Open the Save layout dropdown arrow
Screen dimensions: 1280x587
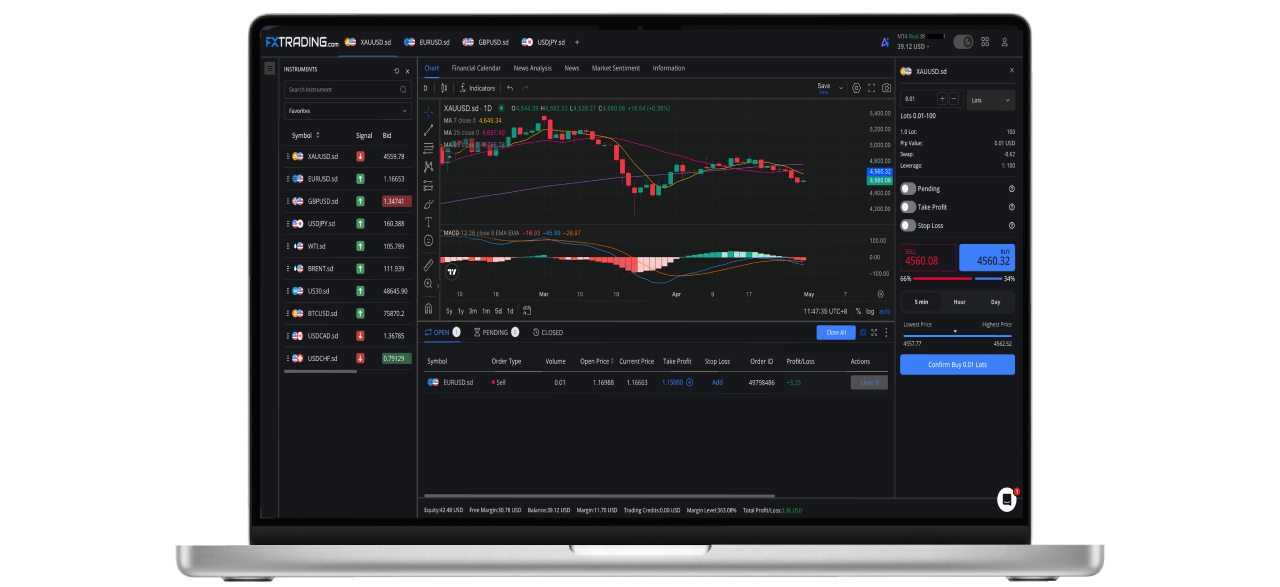point(841,88)
